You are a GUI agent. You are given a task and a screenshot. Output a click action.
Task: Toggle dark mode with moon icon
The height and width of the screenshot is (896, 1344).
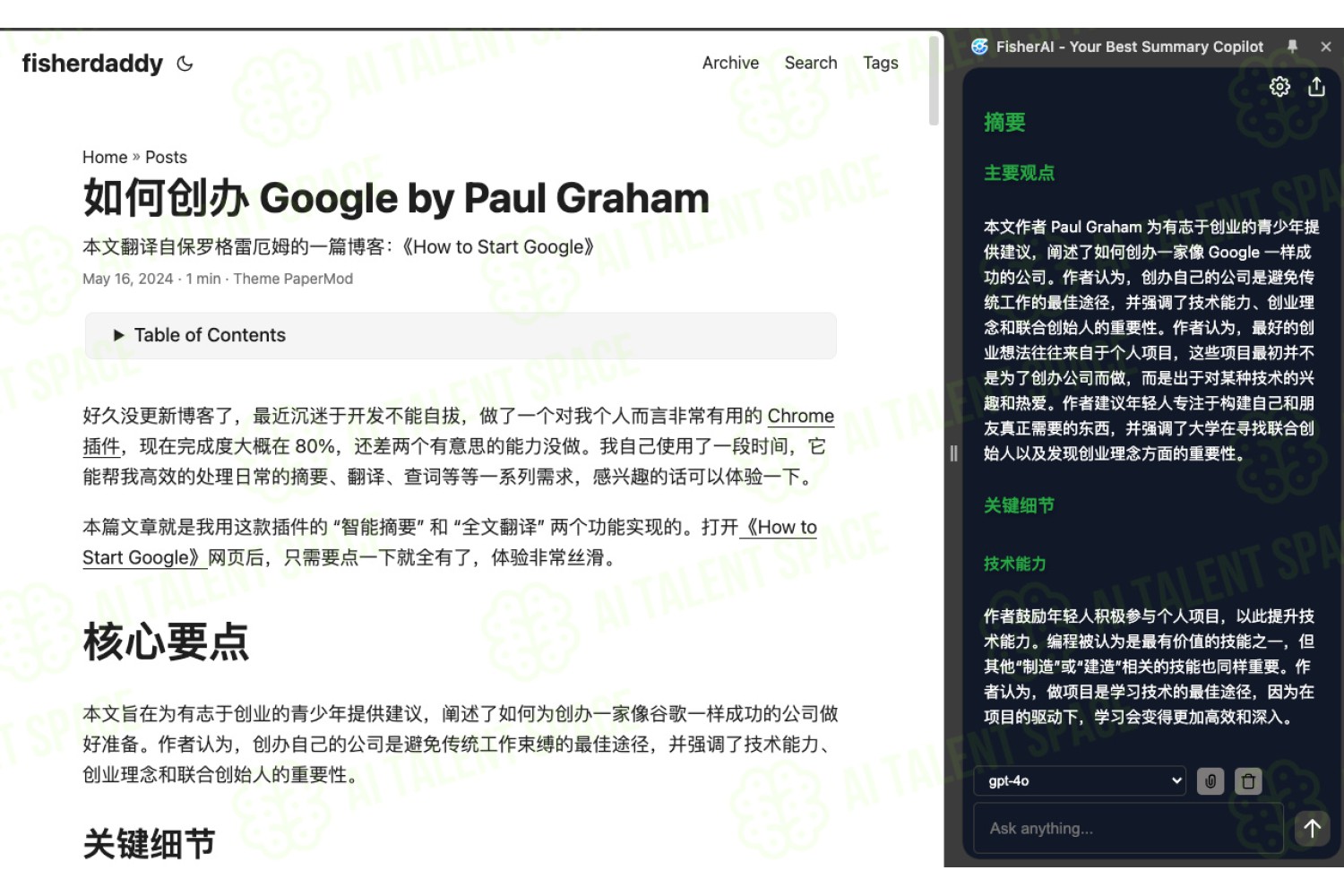tap(185, 64)
